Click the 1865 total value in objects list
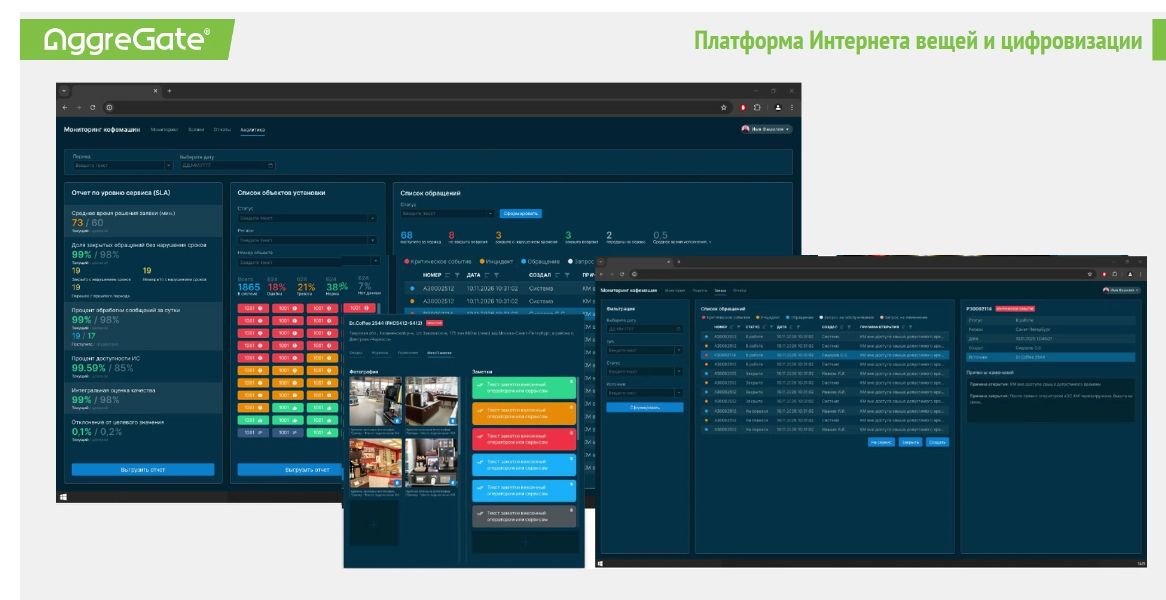This screenshot has width=1166, height=600. [x=249, y=287]
